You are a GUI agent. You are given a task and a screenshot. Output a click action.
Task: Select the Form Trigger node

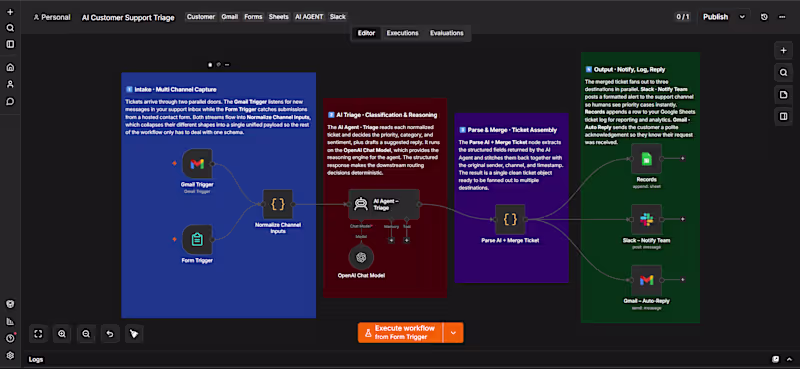pyautogui.click(x=197, y=239)
